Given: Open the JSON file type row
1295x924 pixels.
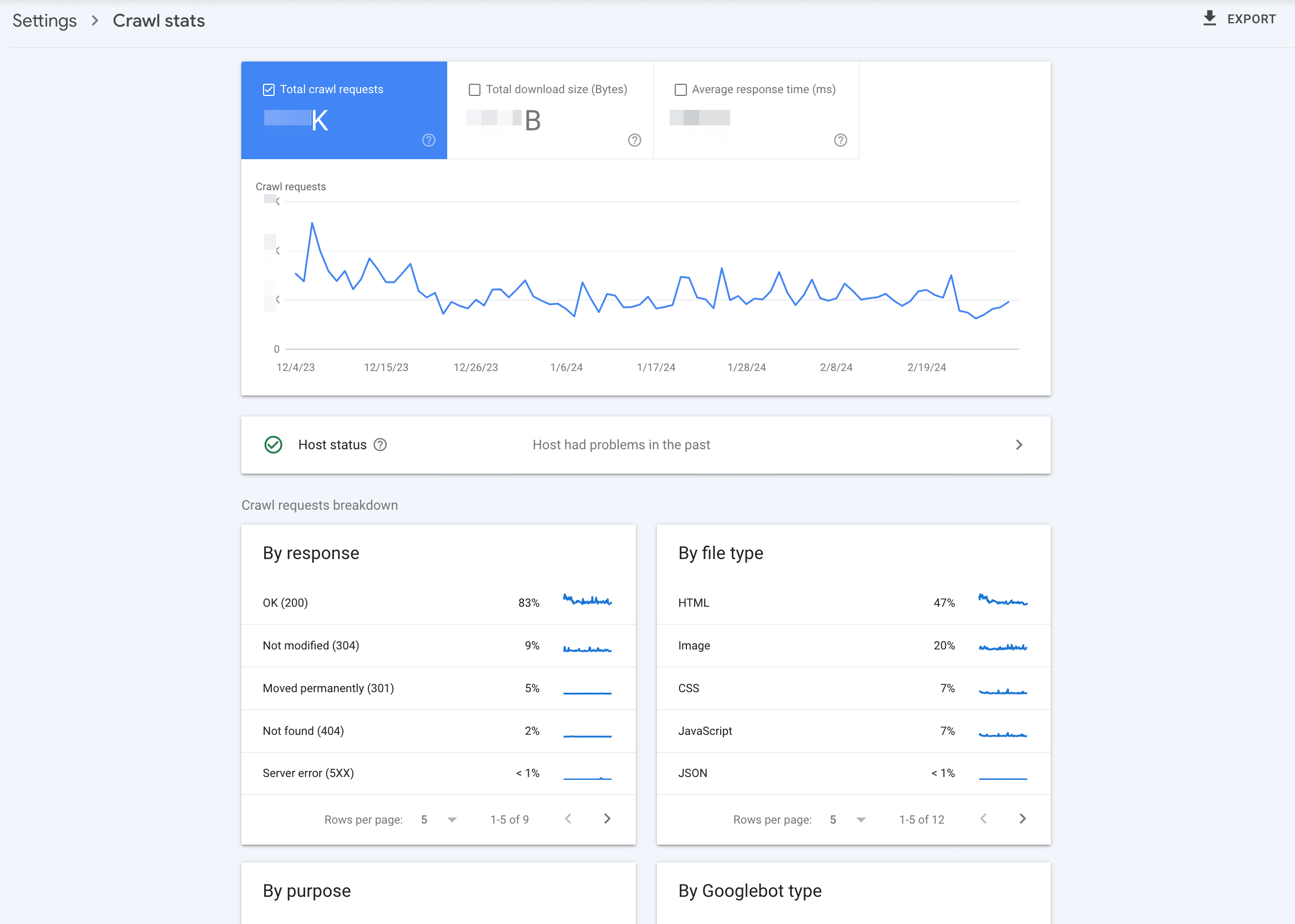Looking at the screenshot, I should coord(853,773).
